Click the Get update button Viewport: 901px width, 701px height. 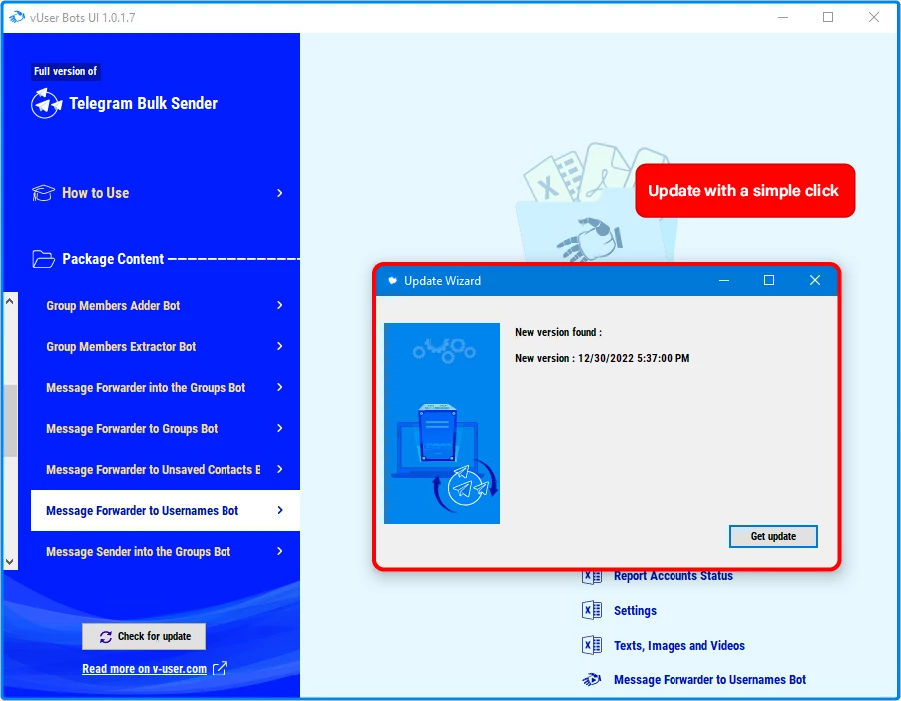(773, 537)
